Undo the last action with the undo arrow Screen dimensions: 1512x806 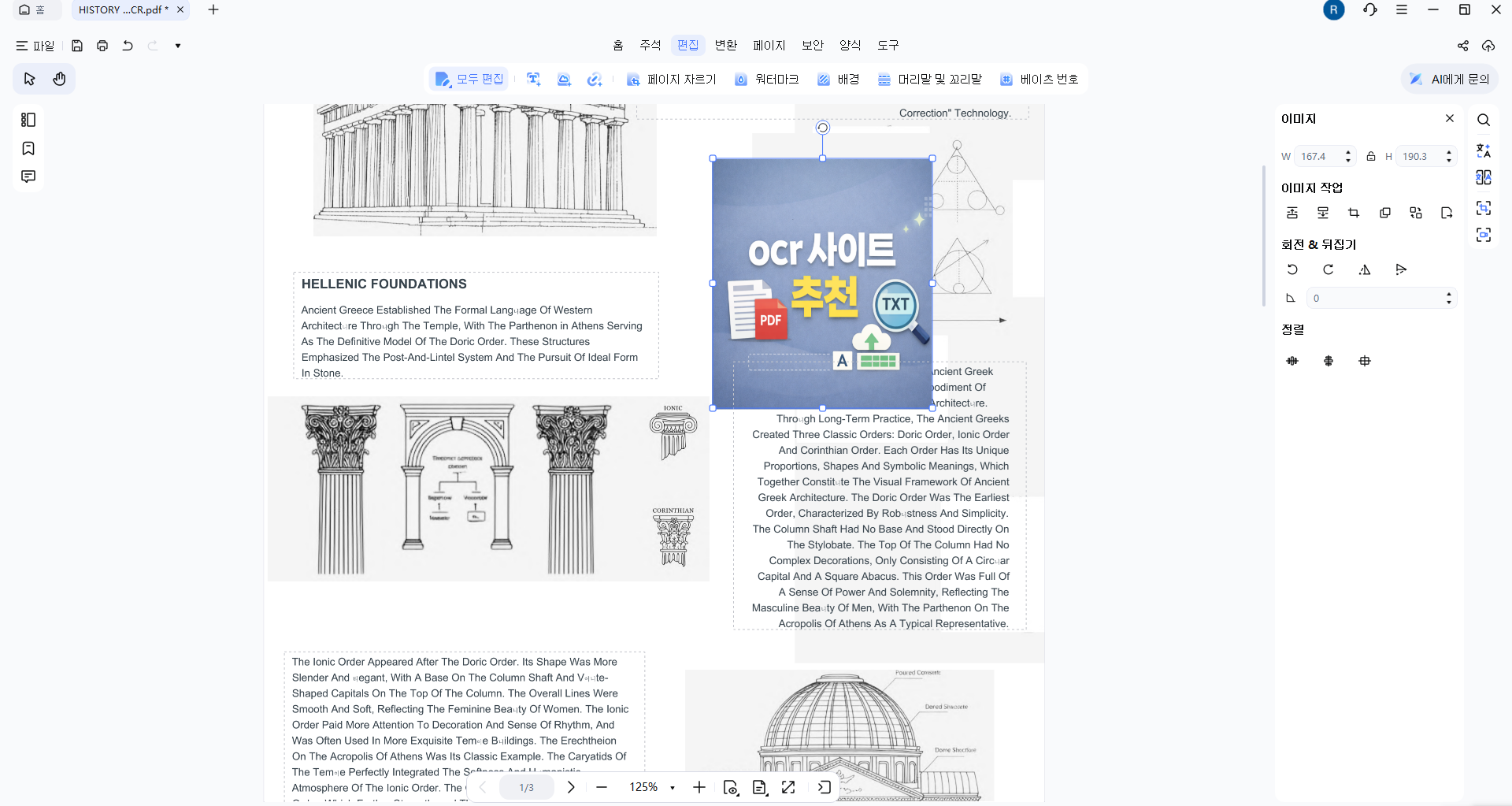(x=128, y=46)
